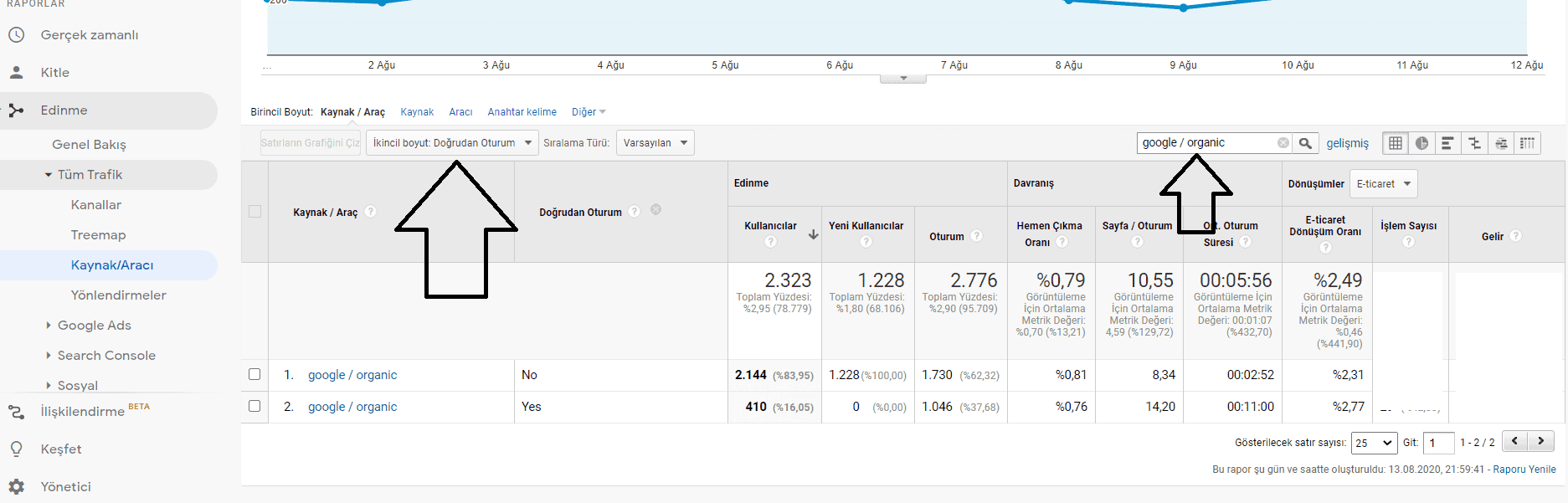Viewport: 1568px width, 503px height.
Task: Click the magnifier search button
Action: [x=1305, y=143]
